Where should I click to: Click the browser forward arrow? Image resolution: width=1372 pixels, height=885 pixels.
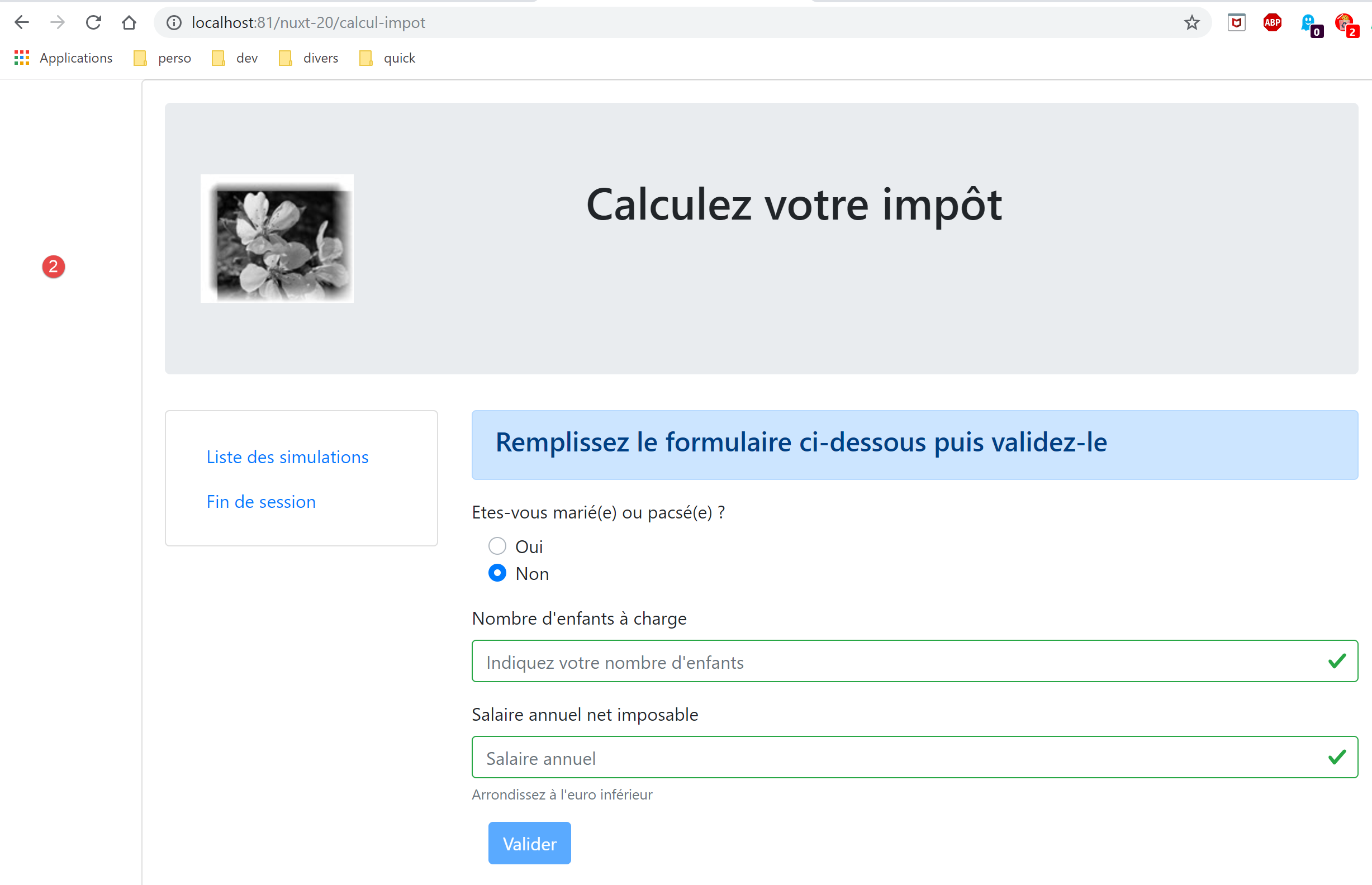(x=58, y=22)
